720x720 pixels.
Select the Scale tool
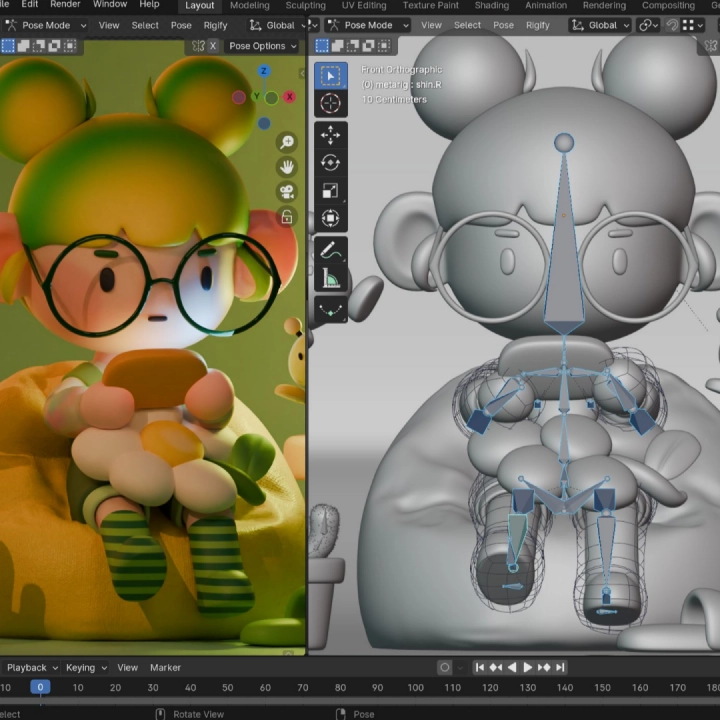[330, 190]
